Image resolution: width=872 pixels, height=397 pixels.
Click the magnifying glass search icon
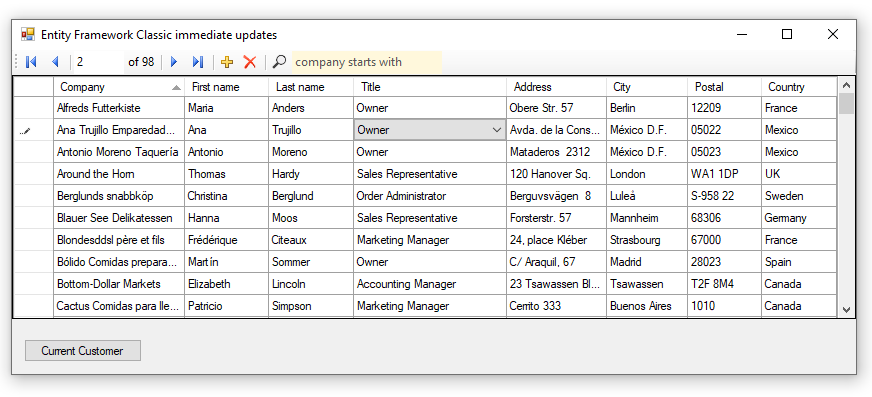(x=279, y=62)
